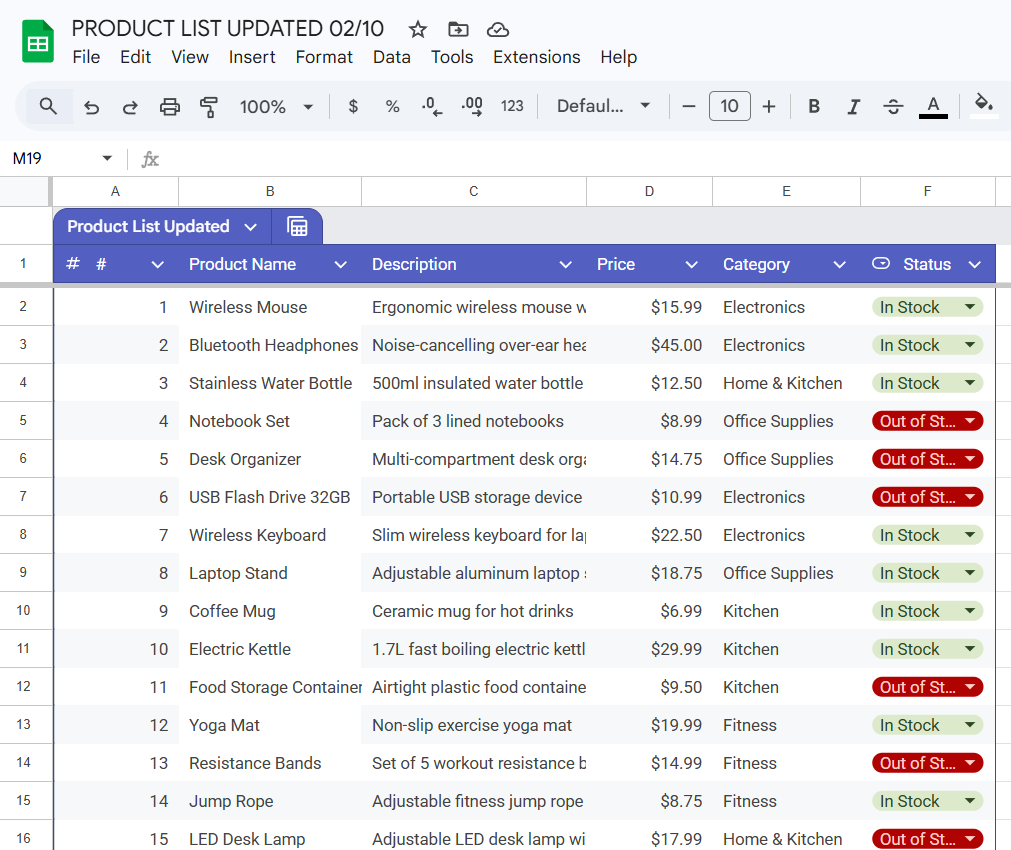Click the font size input box
The image size is (1011, 850).
[x=729, y=106]
